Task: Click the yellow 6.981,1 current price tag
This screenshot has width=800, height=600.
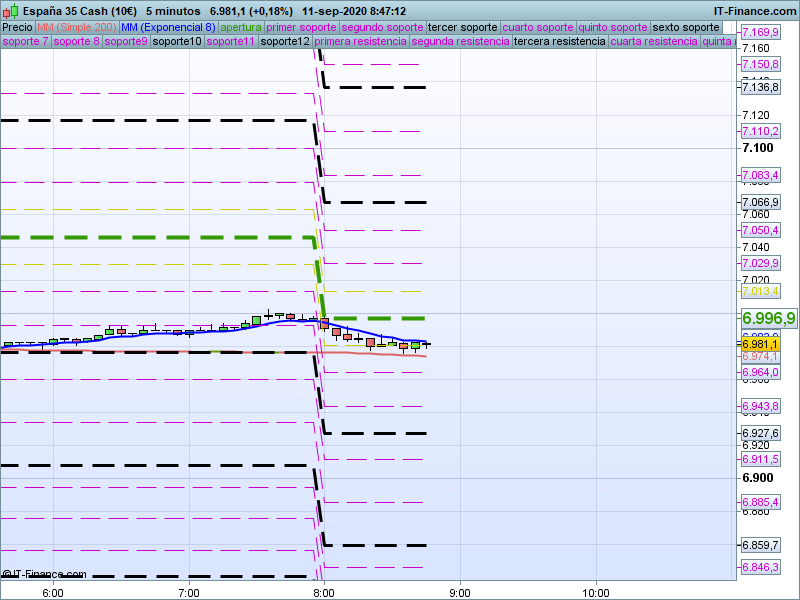Action: pos(760,344)
